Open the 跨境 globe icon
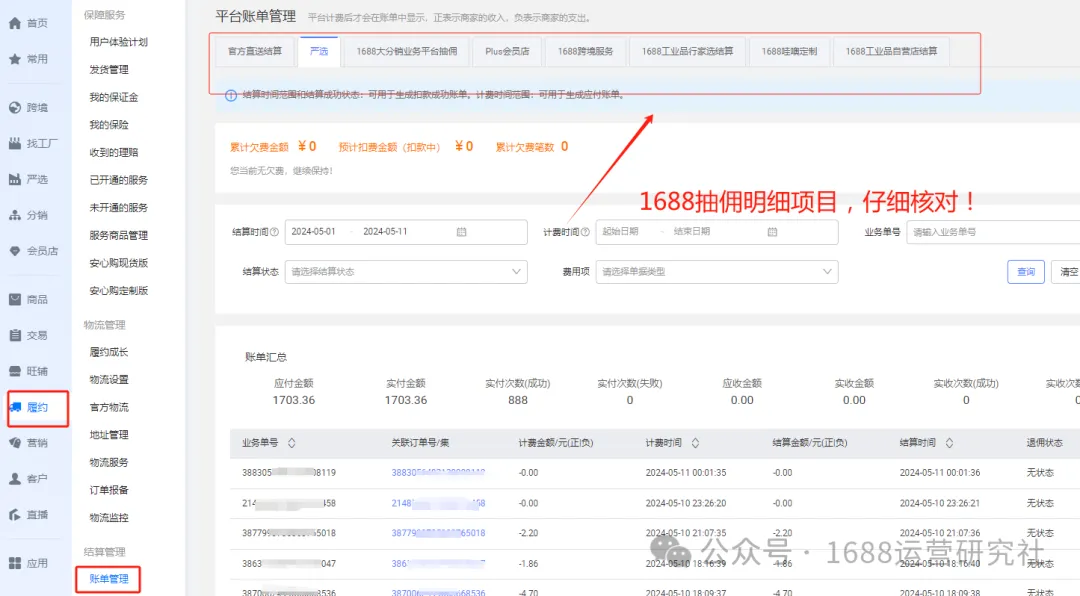1080x596 pixels. coord(15,107)
